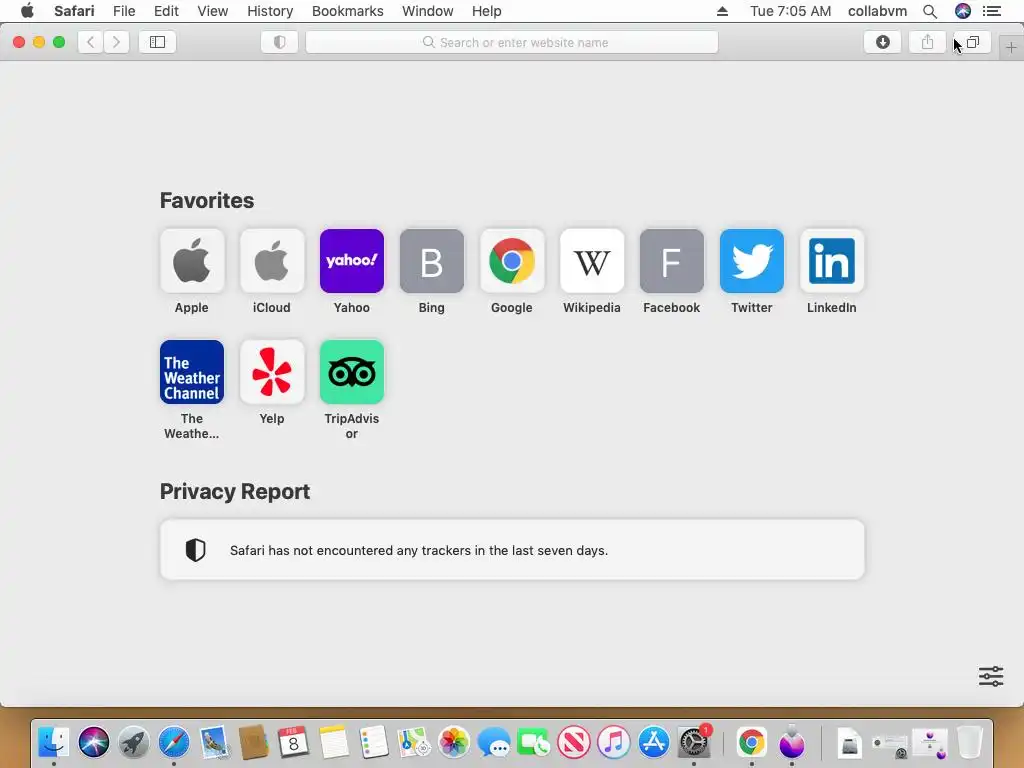Show downloads via the download arrow icon

[x=882, y=42]
